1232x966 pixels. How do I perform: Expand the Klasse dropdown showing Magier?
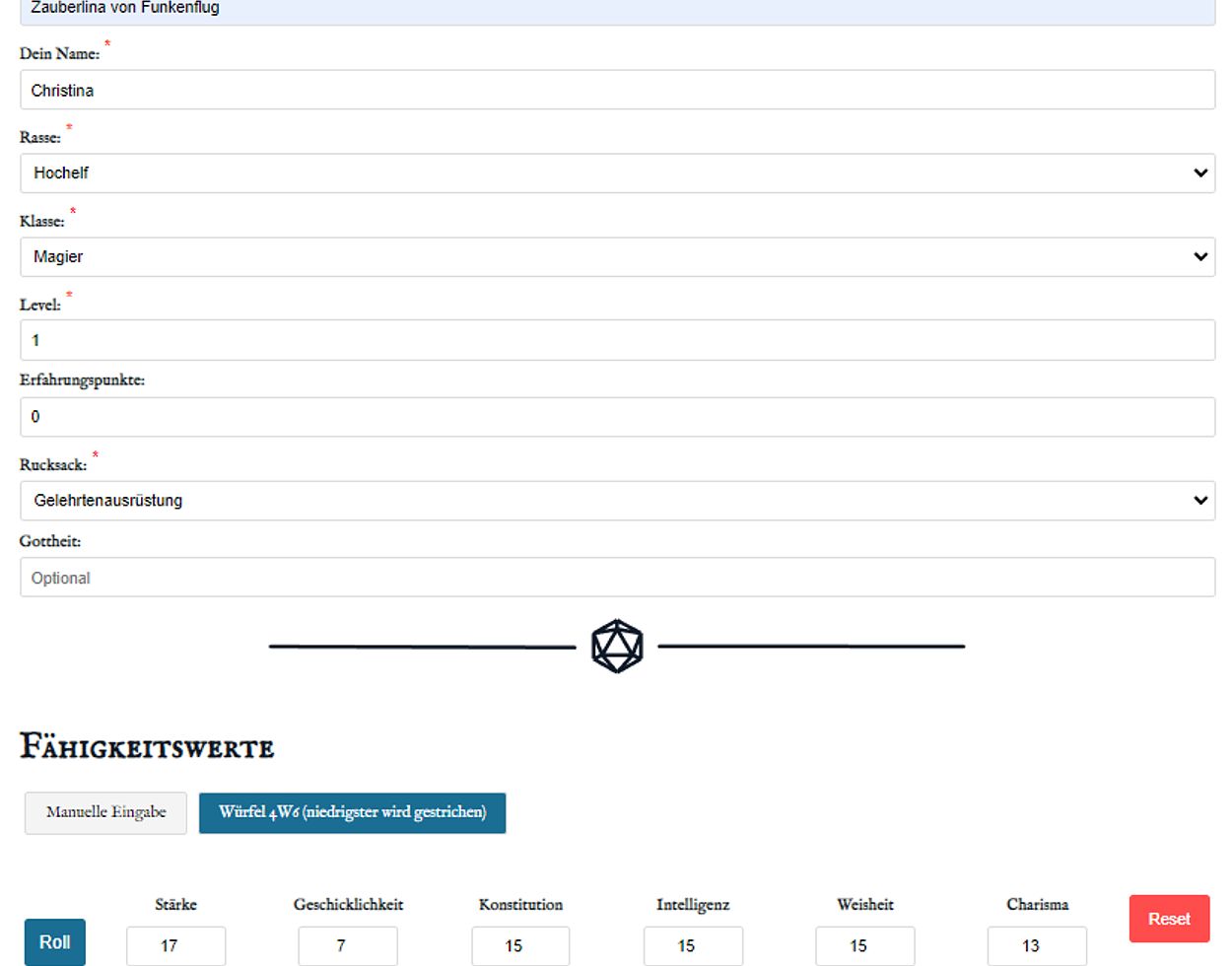[x=617, y=257]
